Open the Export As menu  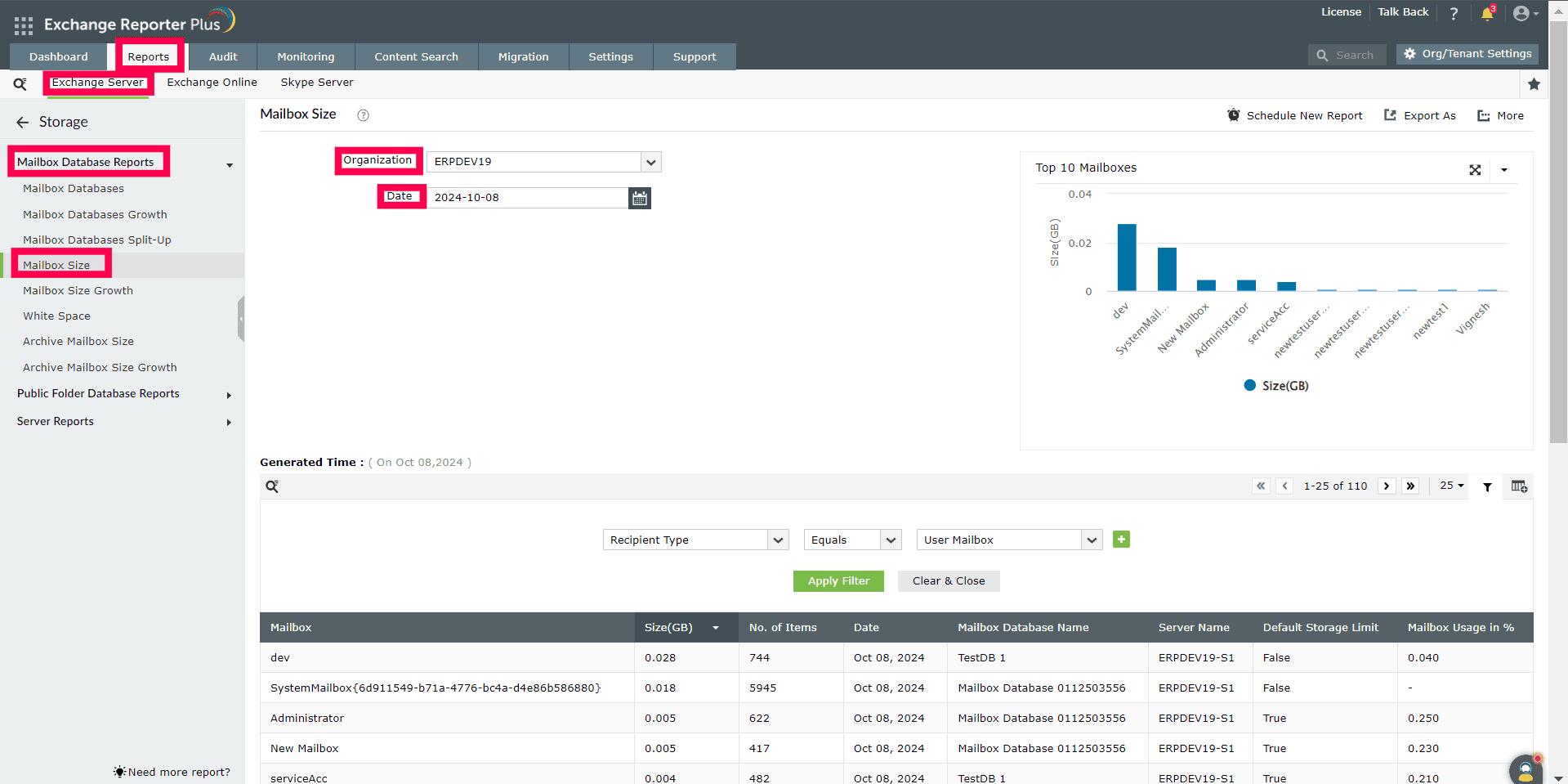(x=1420, y=115)
